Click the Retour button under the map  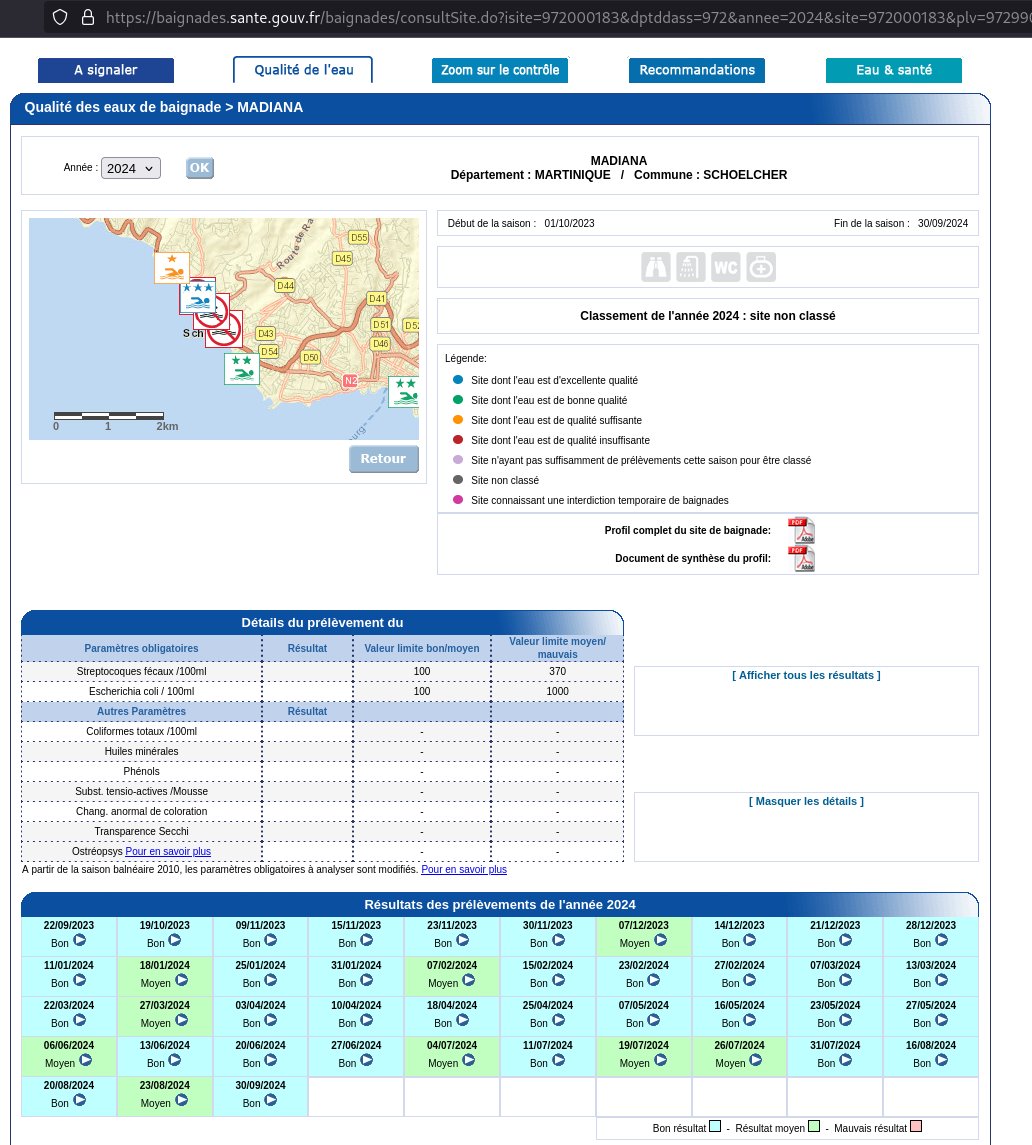383,459
